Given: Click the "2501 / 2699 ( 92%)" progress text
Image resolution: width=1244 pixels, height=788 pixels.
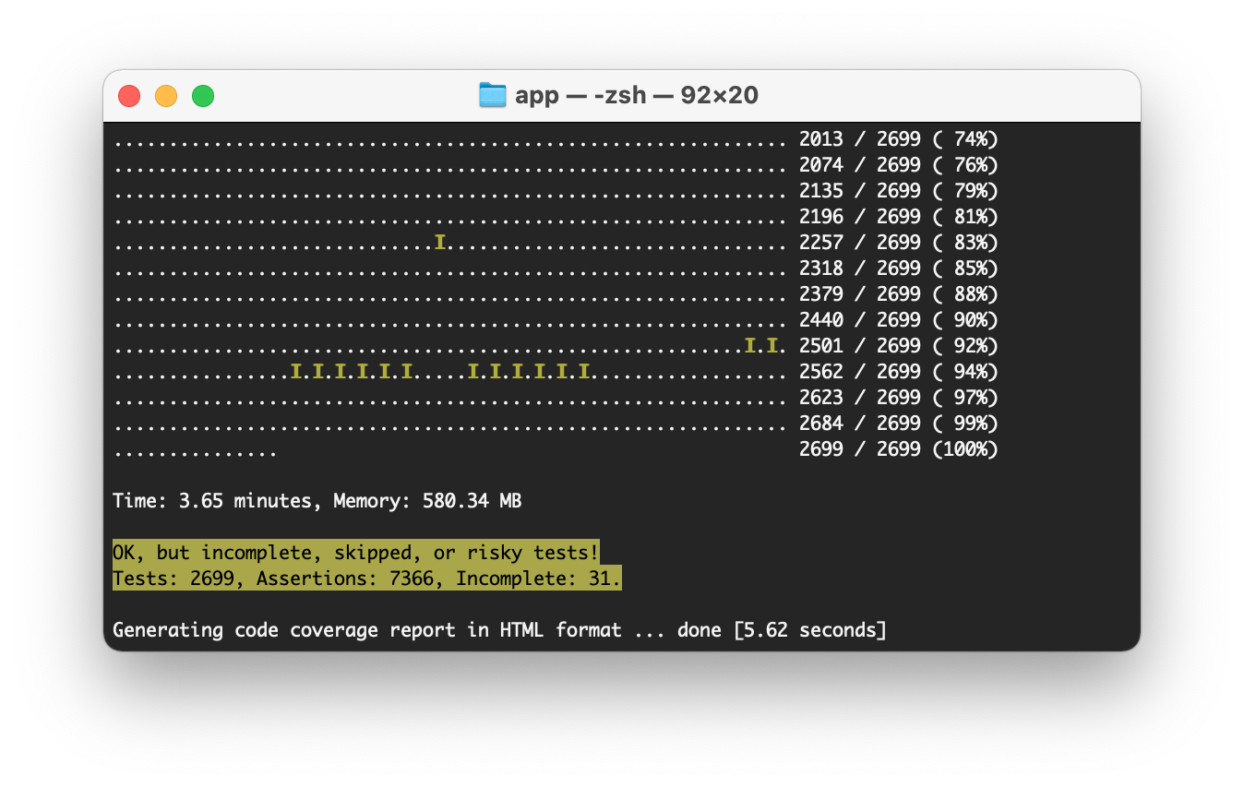Looking at the screenshot, I should tap(898, 346).
